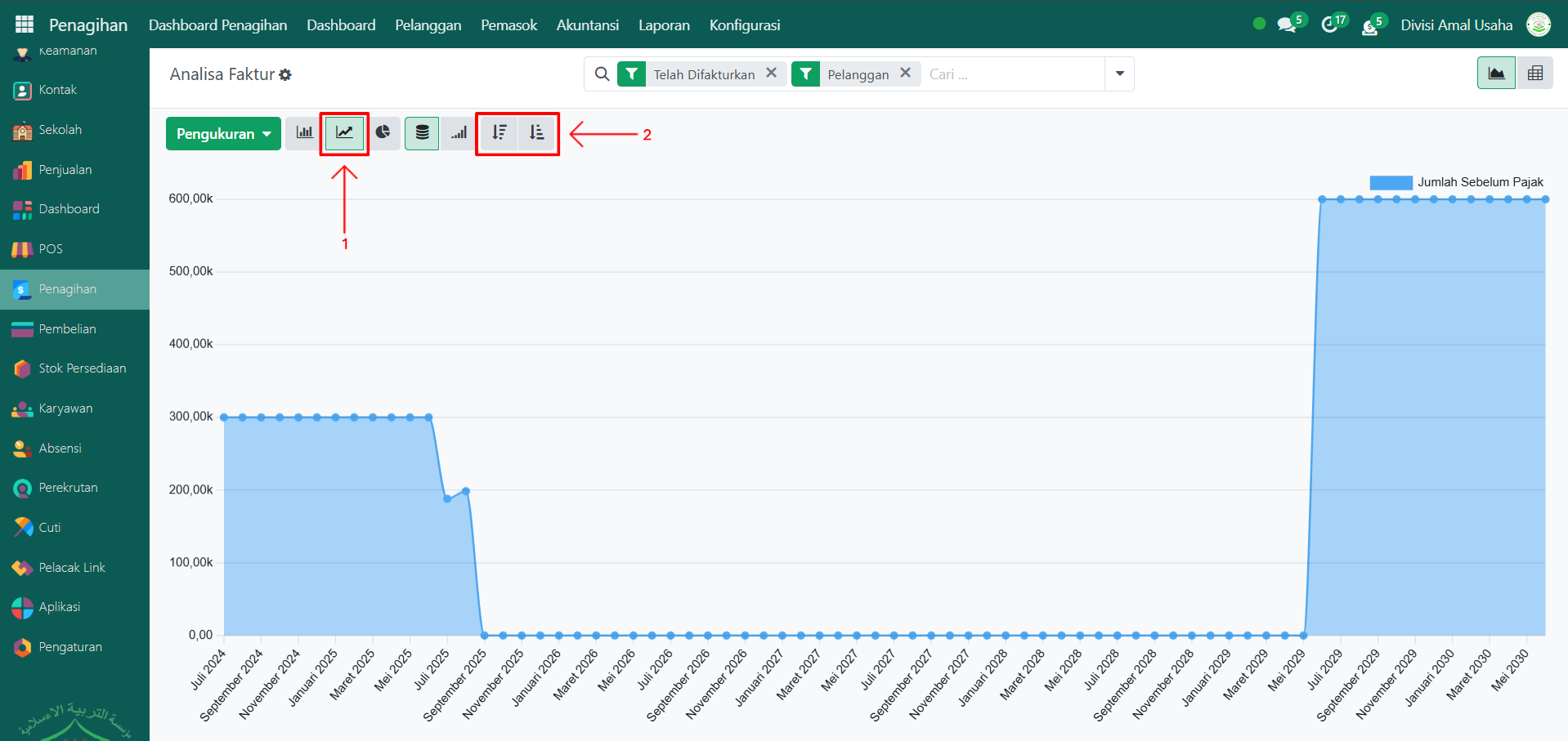Viewport: 1568px width, 741px height.
Task: Click the Jumlah Sebelum Pajak legend swatch
Action: (1391, 182)
